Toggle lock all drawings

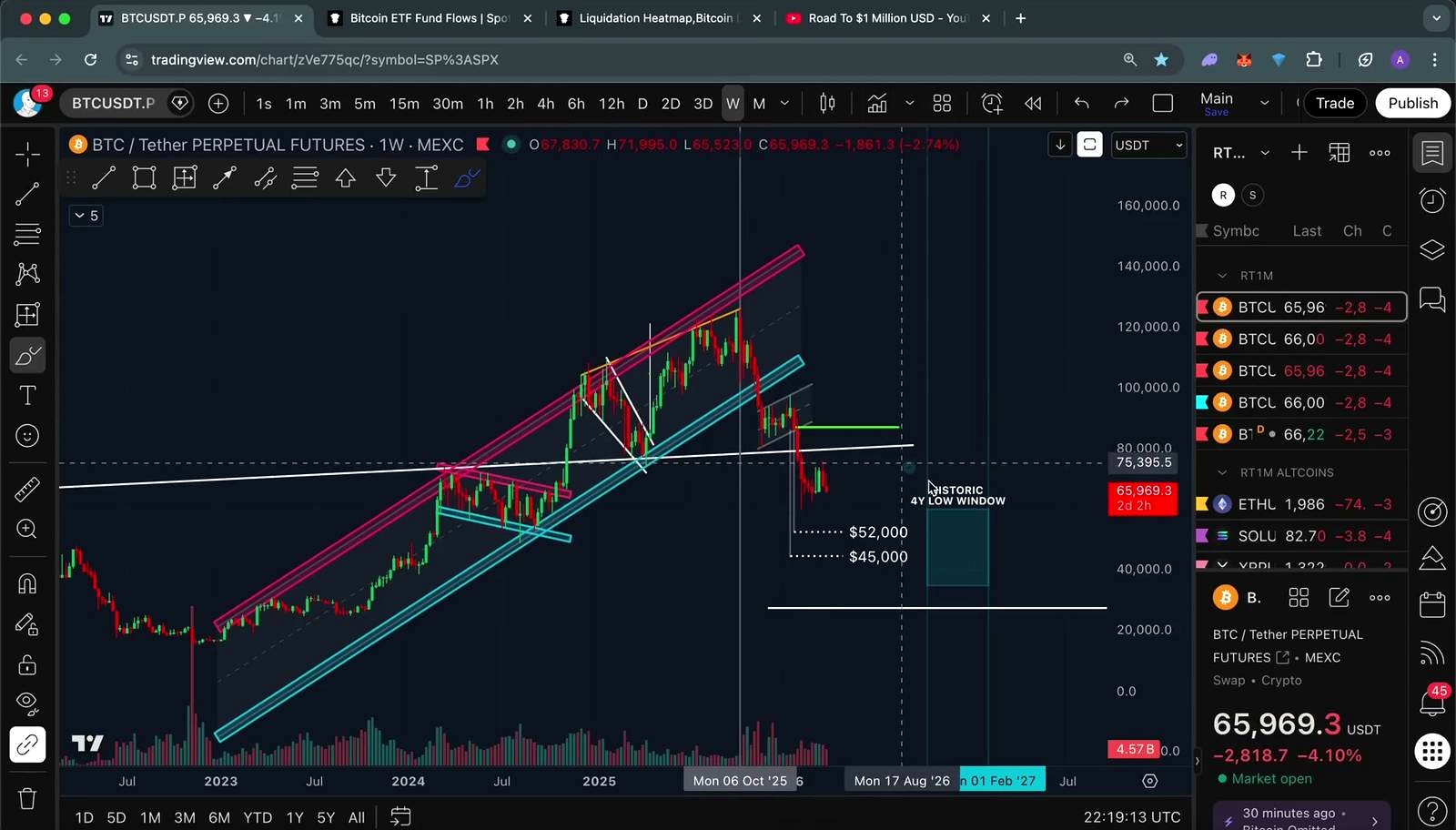(x=27, y=664)
